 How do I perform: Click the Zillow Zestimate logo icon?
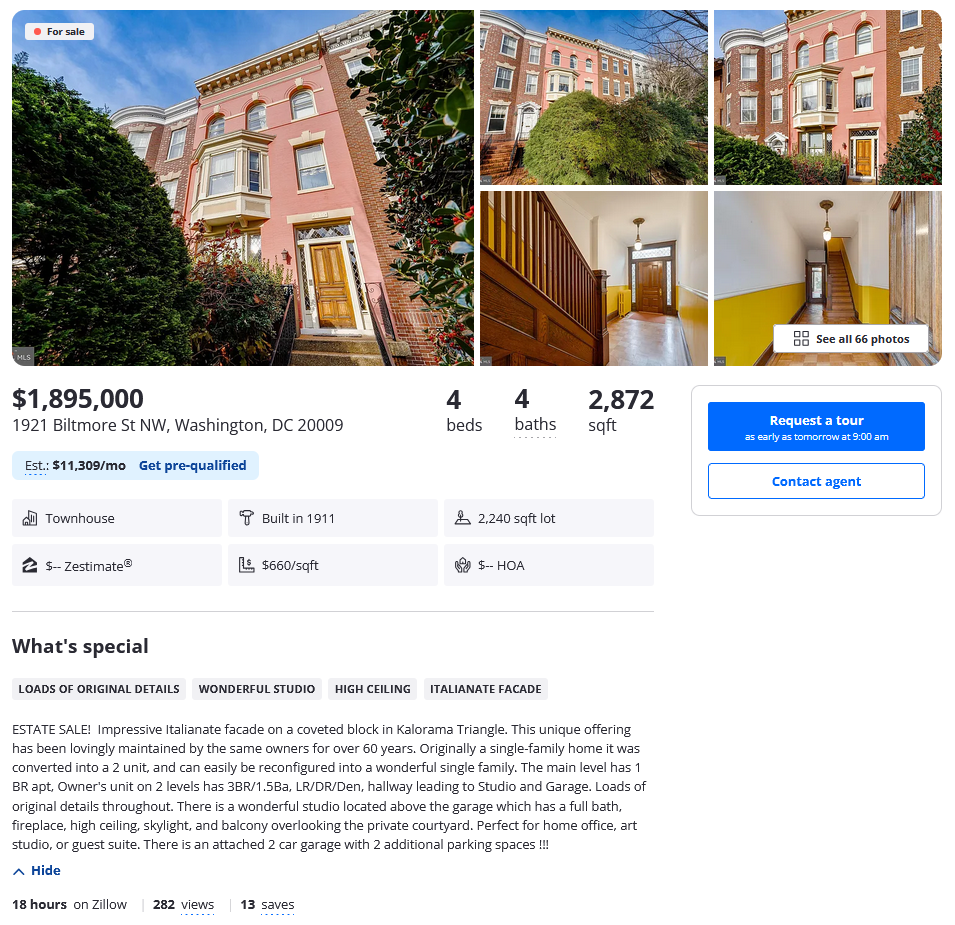pyautogui.click(x=30, y=566)
